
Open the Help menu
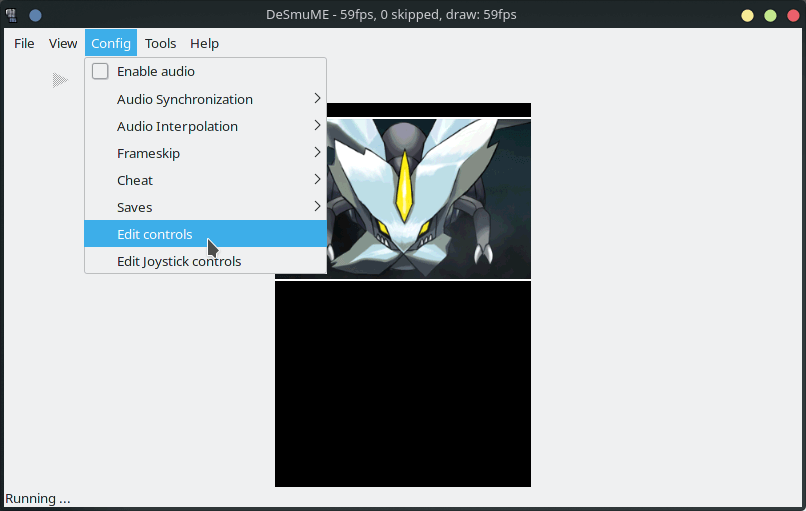(x=204, y=43)
